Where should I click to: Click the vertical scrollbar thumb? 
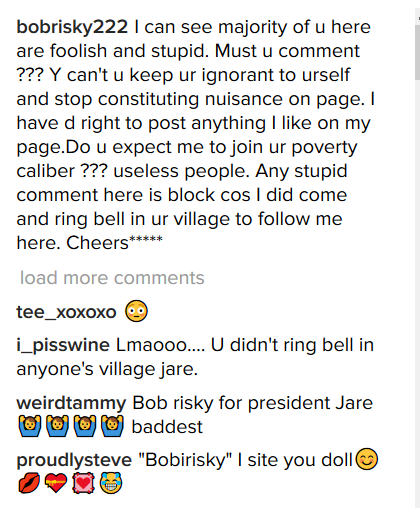417,50
